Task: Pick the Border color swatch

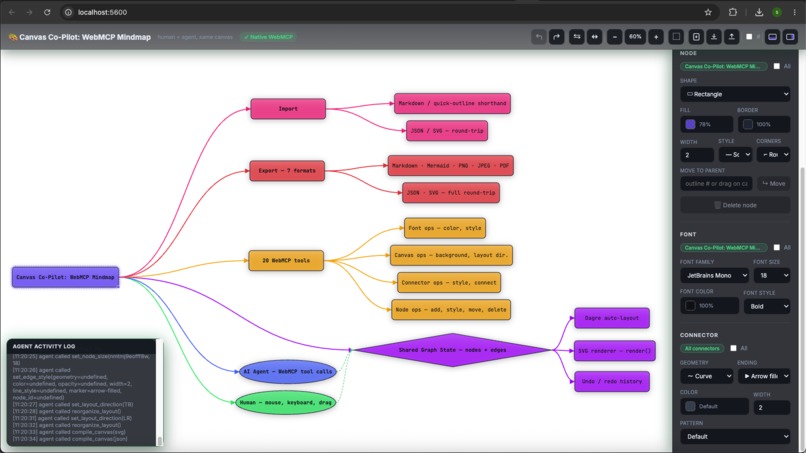Action: tap(748, 124)
